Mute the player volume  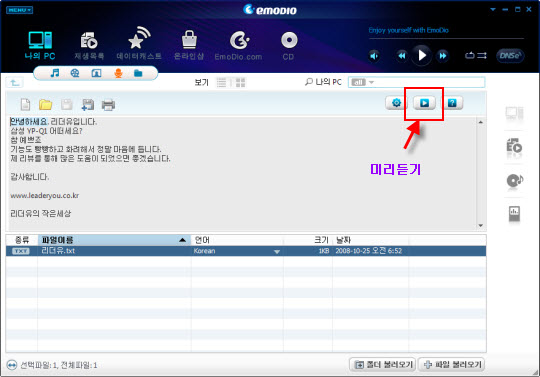pos(374,55)
